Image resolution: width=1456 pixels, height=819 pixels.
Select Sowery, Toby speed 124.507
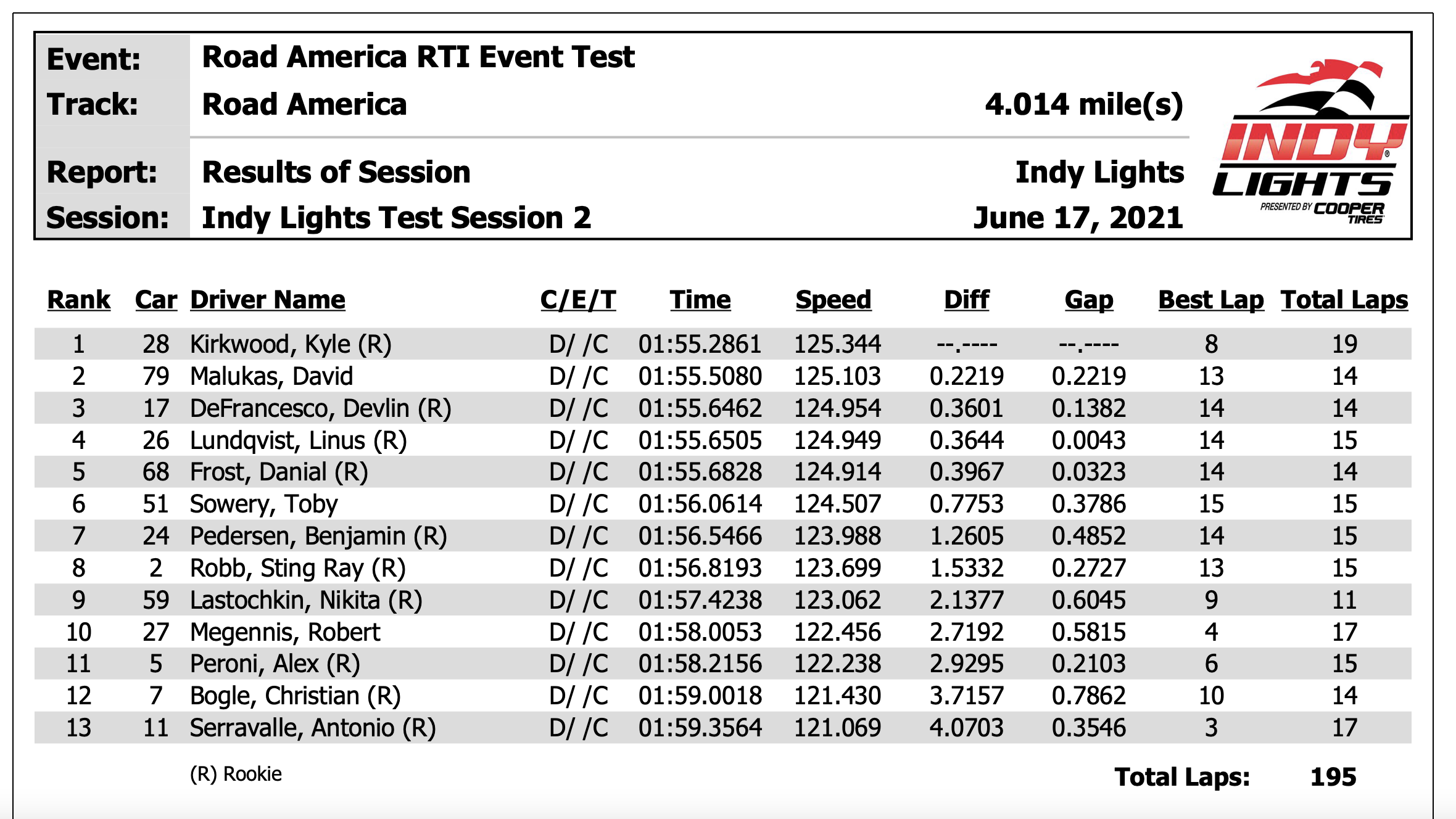point(837,504)
